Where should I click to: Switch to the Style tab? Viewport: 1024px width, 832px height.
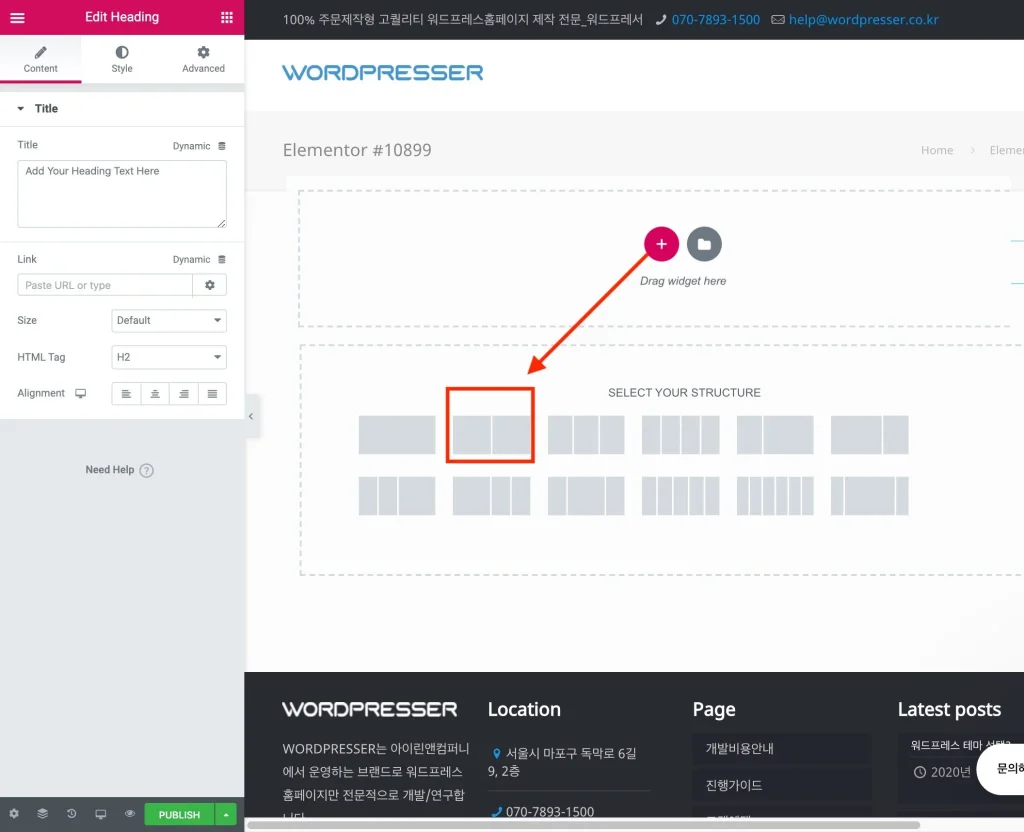tap(122, 59)
